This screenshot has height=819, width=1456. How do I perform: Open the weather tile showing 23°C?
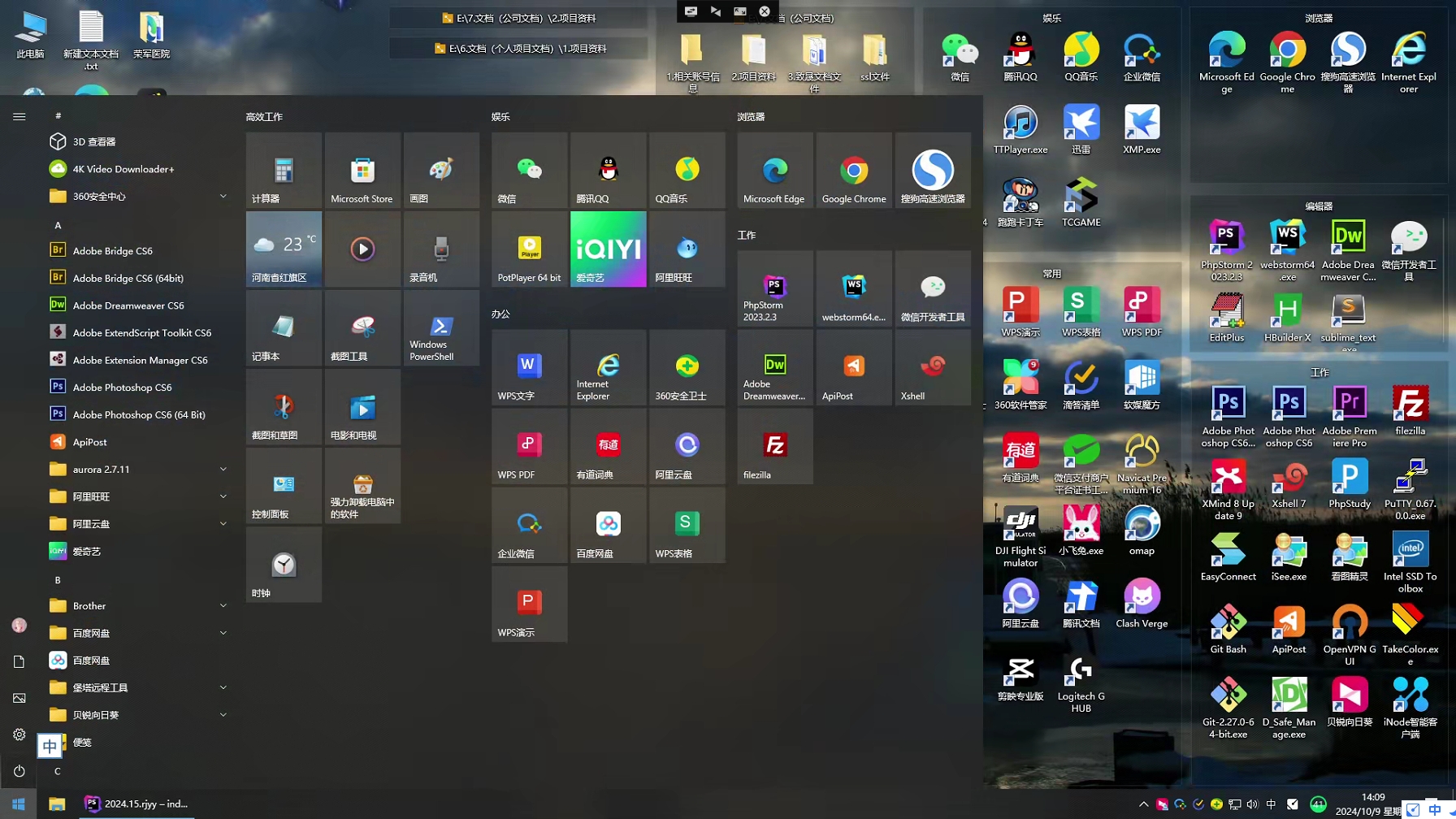coord(284,249)
